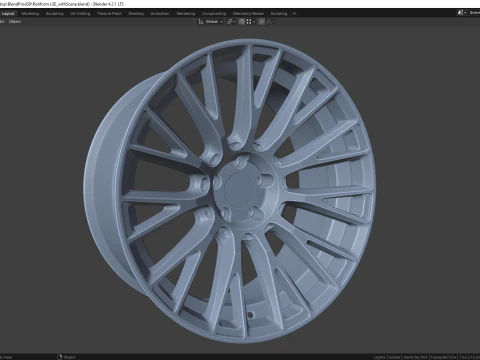The width and height of the screenshot is (480, 360).
Task: Open the Global transform orientation dropdown
Action: [214, 22]
